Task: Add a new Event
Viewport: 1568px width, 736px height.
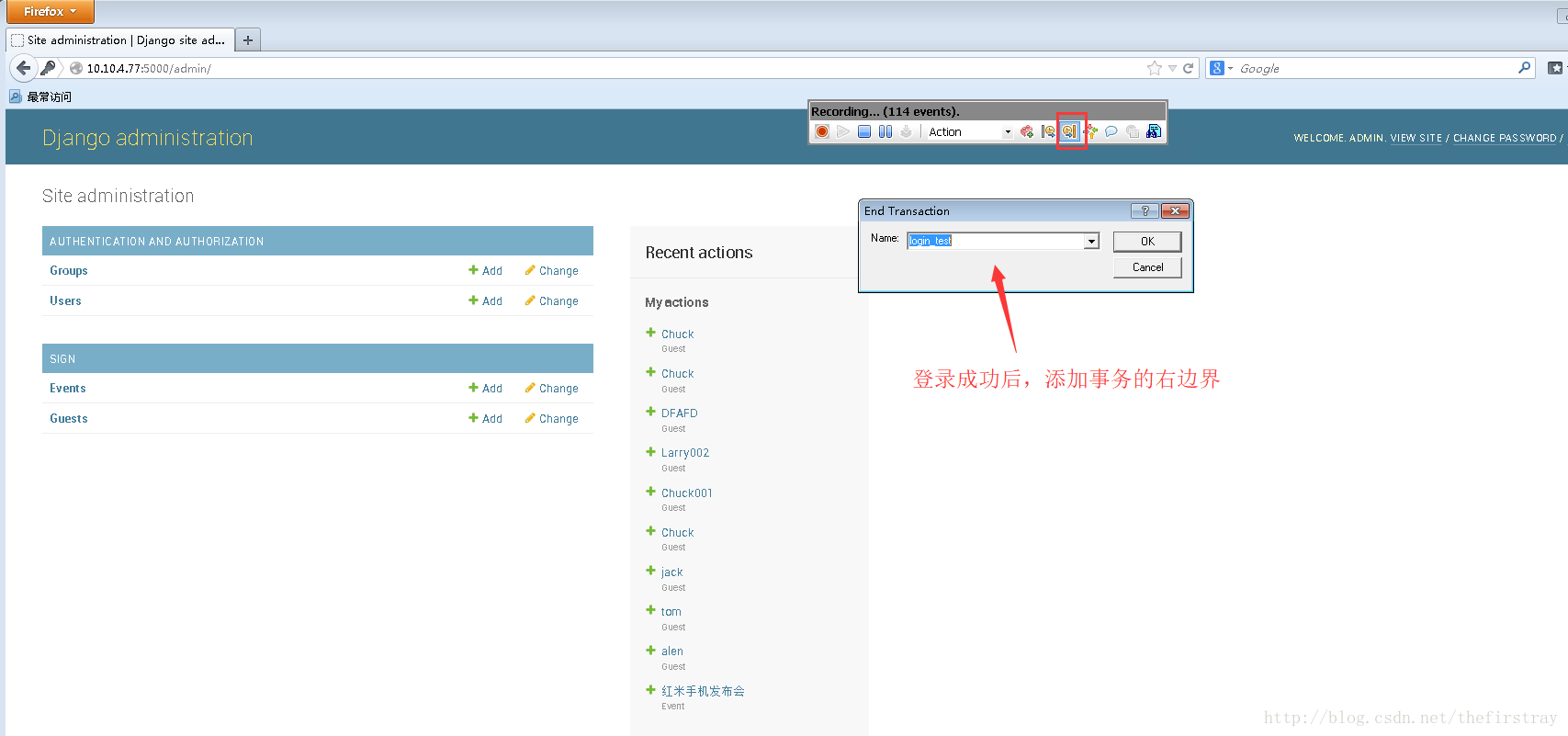Action: (x=485, y=389)
